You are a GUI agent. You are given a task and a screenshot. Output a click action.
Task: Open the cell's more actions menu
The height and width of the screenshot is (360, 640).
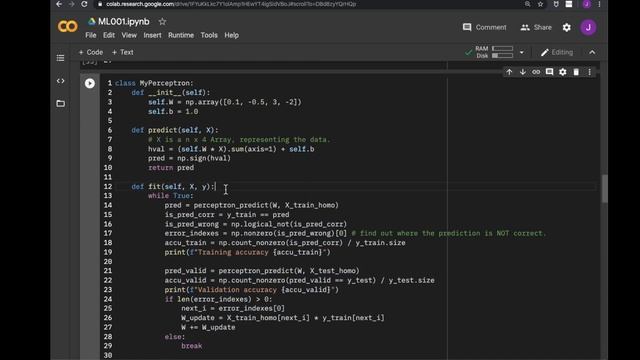pyautogui.click(x=589, y=72)
